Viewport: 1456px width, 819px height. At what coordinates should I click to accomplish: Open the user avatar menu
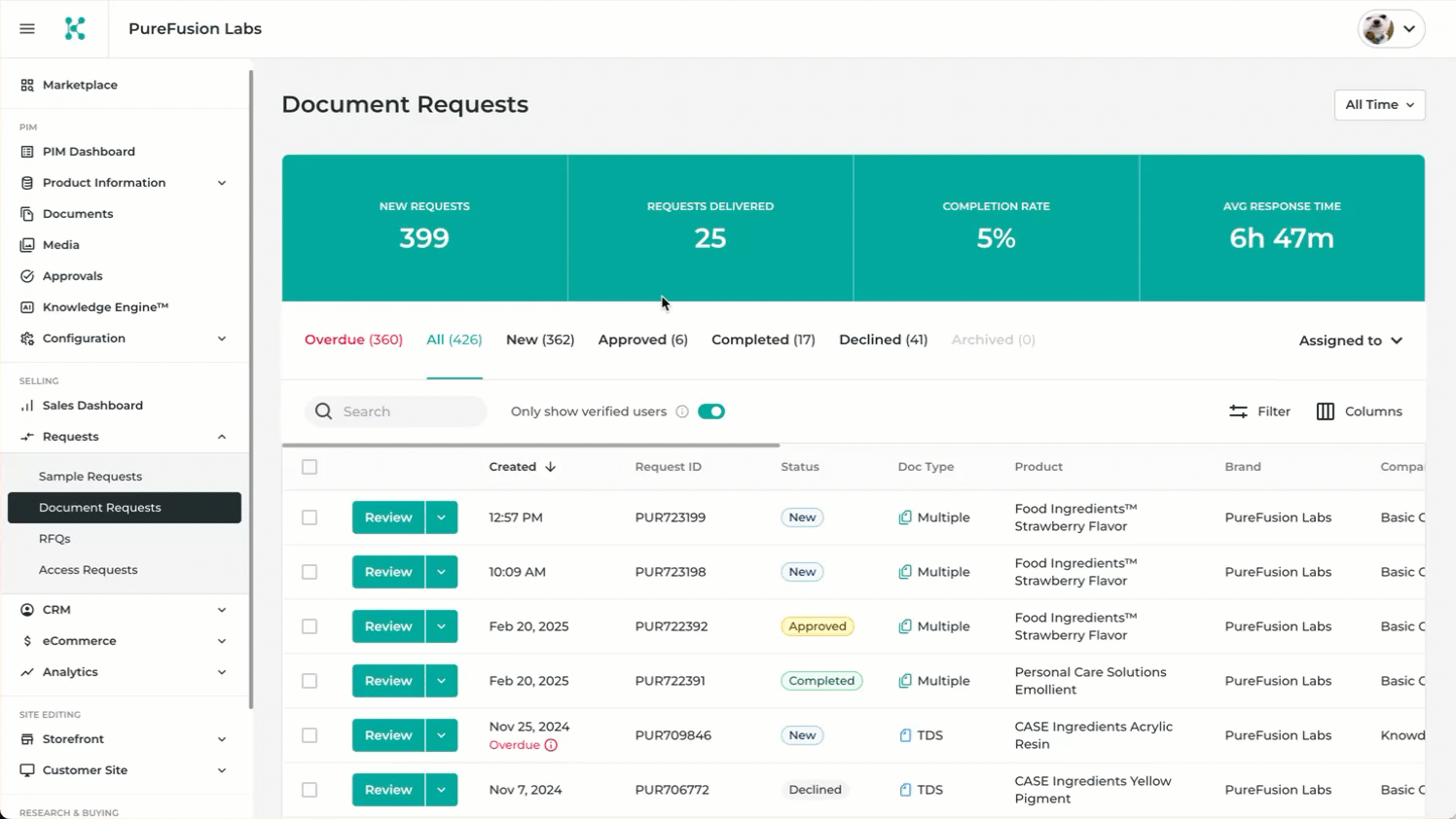(1391, 29)
